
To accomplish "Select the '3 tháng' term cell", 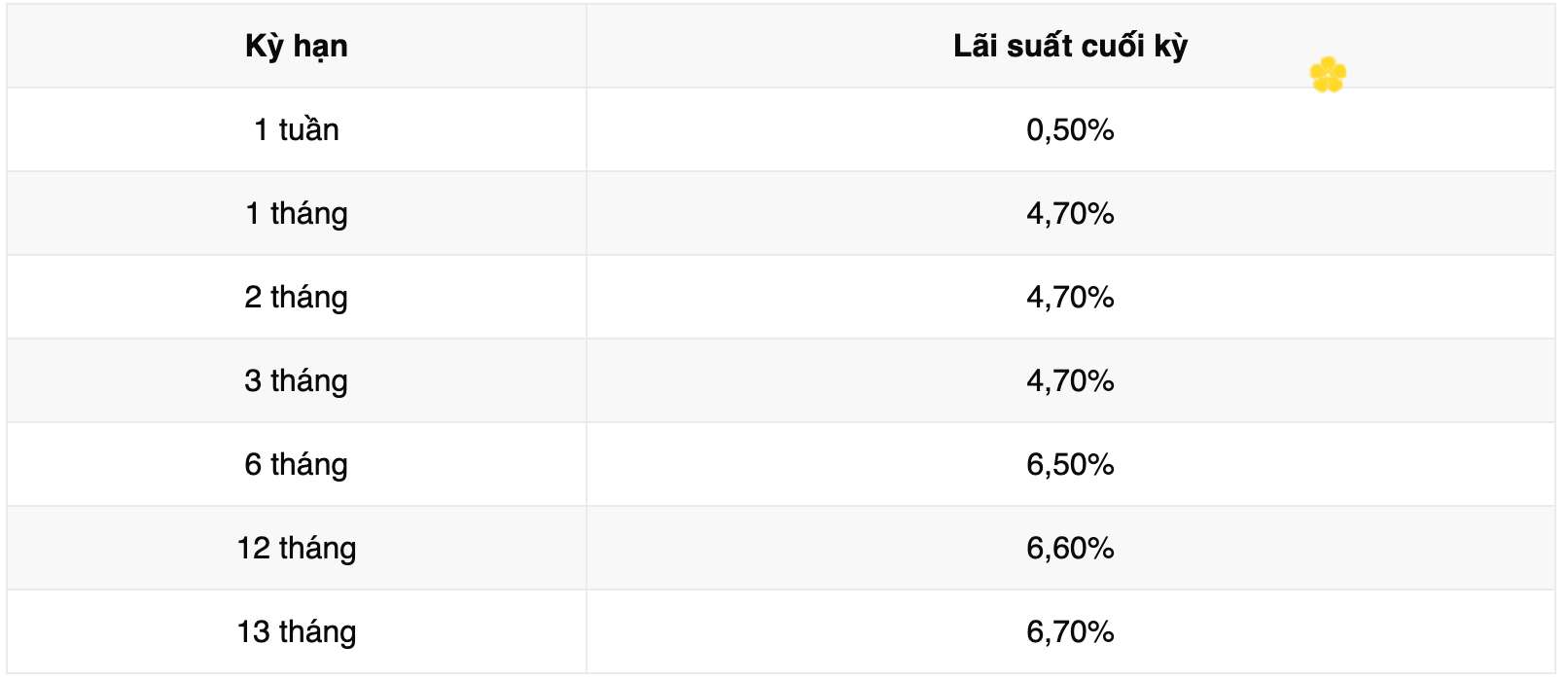I will click(297, 381).
